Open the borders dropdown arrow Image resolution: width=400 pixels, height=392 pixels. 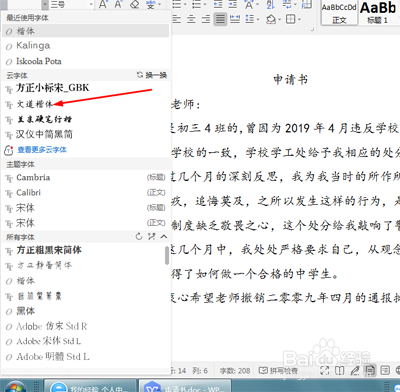click(299, 19)
